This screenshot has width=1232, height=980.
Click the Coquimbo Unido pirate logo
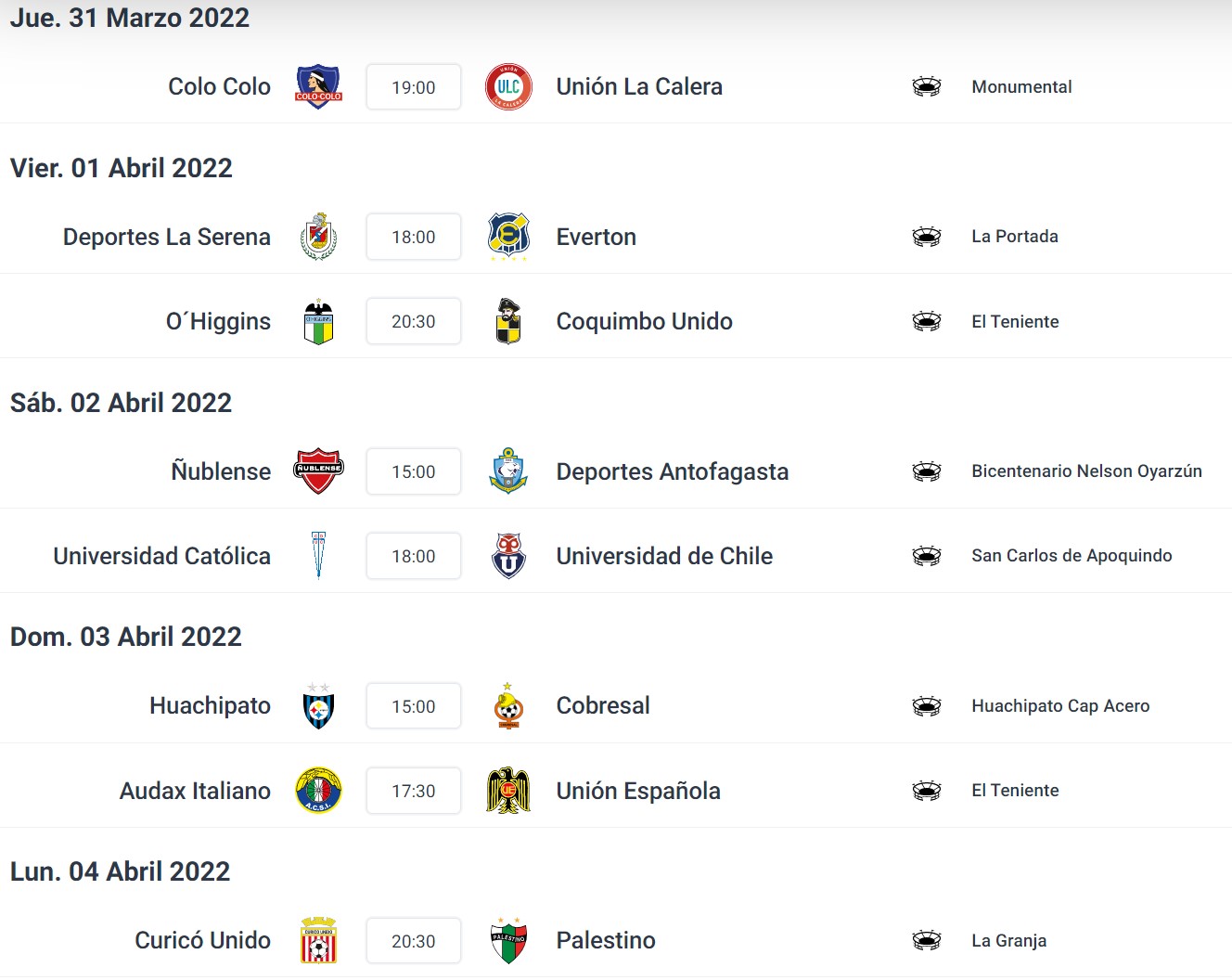pyautogui.click(x=508, y=321)
